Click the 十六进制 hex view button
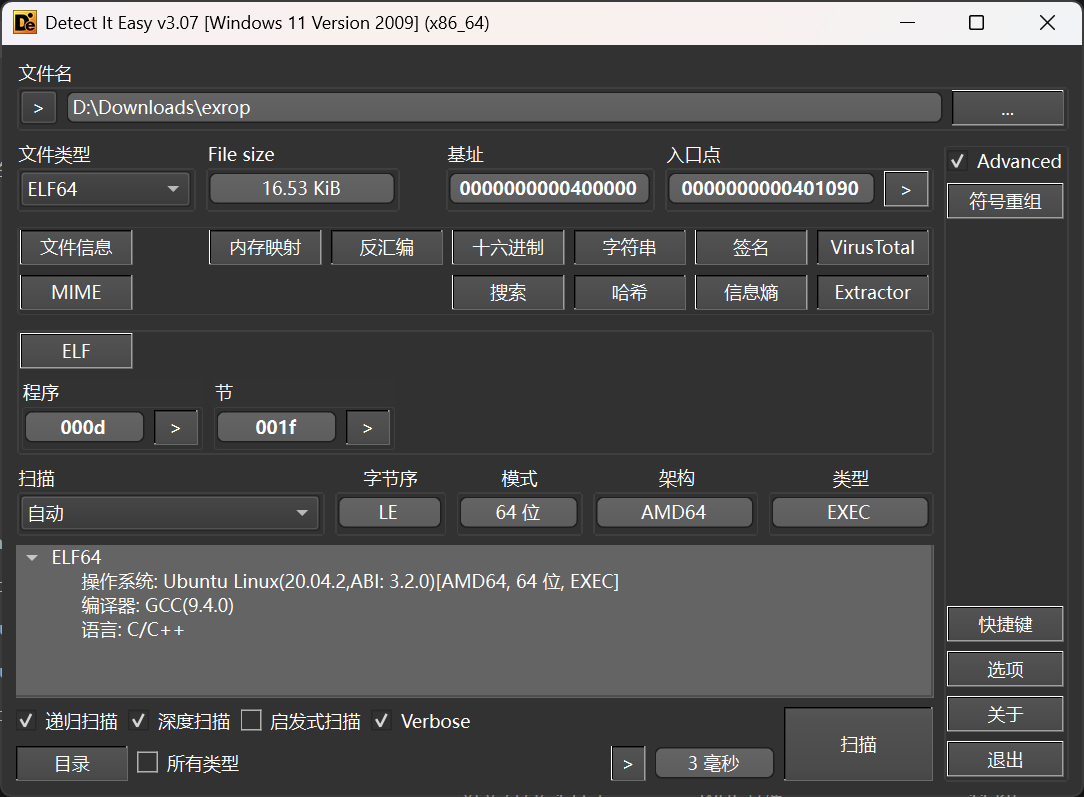 coord(508,248)
